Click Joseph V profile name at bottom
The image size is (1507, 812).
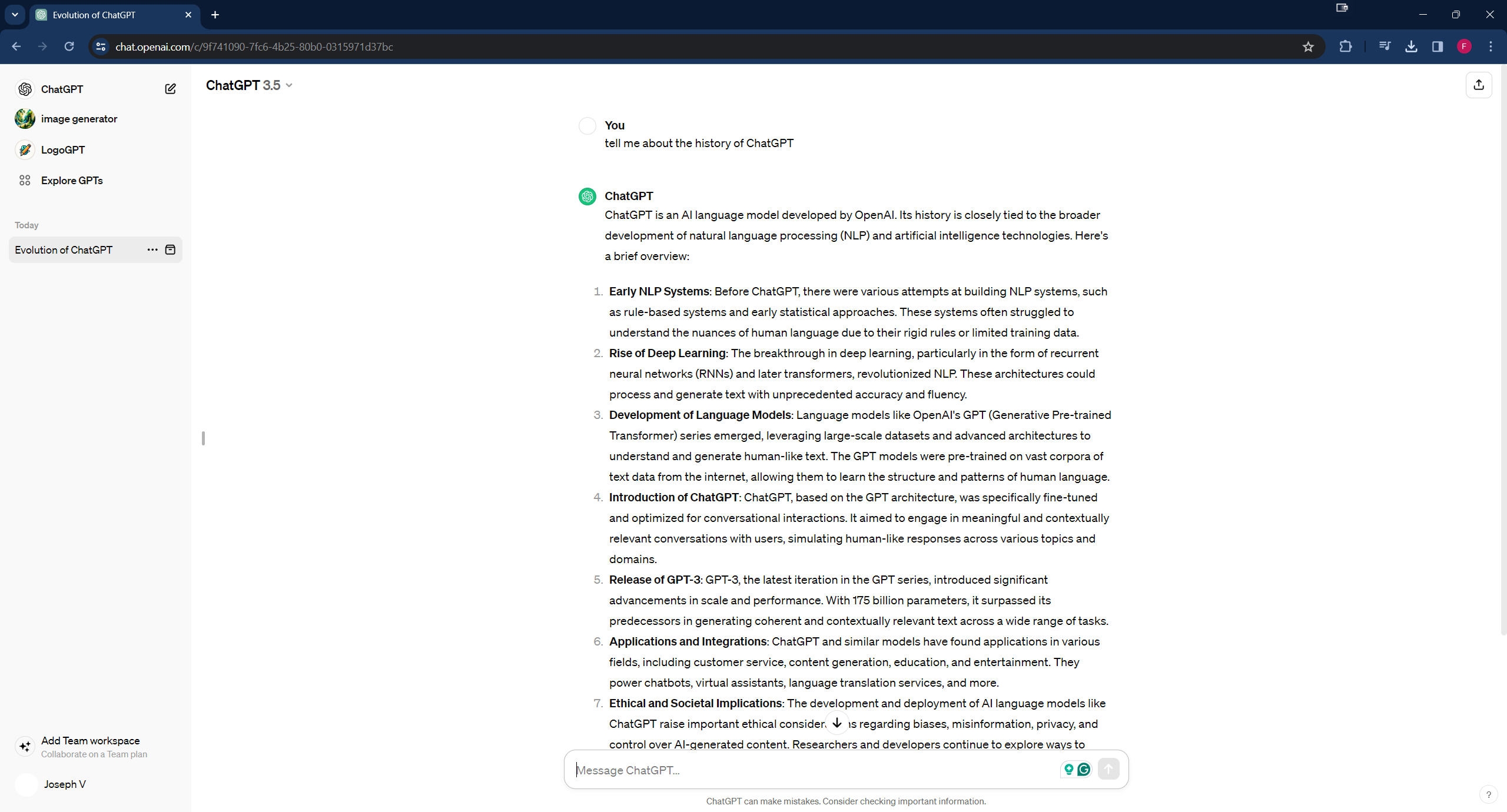tap(64, 784)
